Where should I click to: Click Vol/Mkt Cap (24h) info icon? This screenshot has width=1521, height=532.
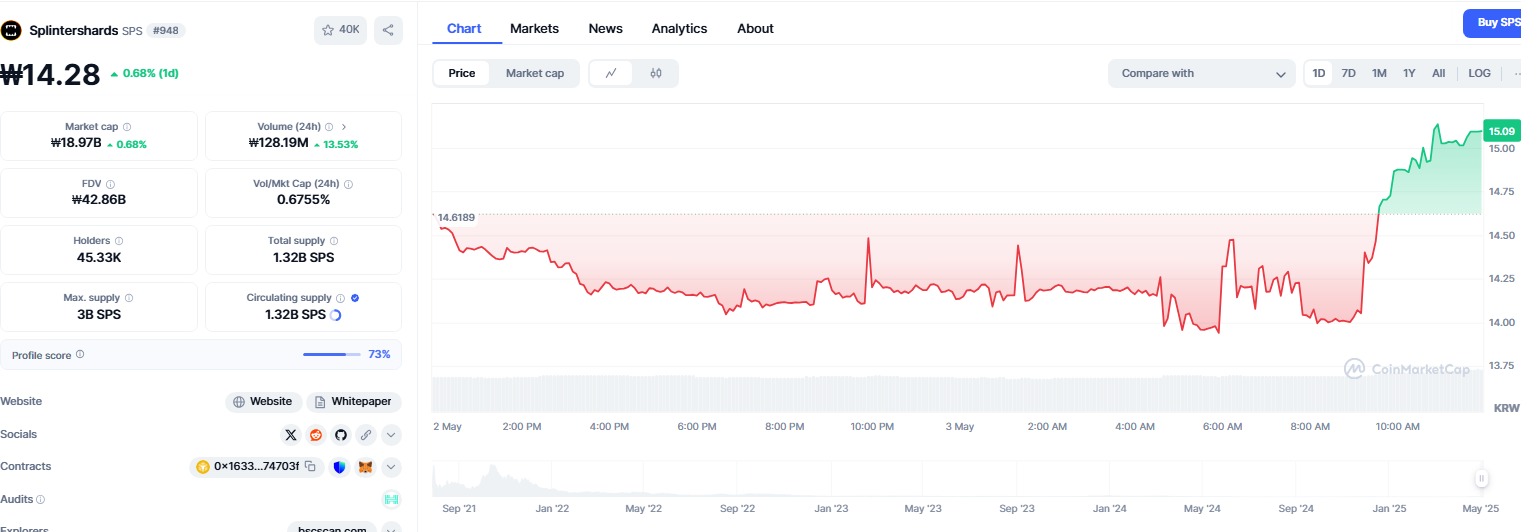[x=348, y=184]
